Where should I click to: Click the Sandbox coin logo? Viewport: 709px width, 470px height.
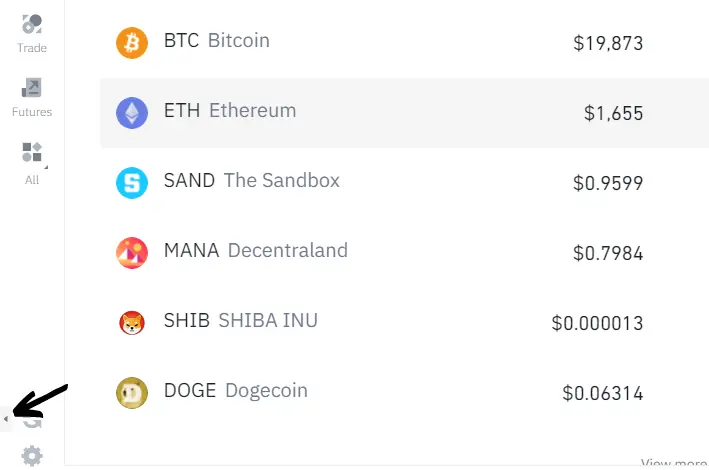(132, 183)
